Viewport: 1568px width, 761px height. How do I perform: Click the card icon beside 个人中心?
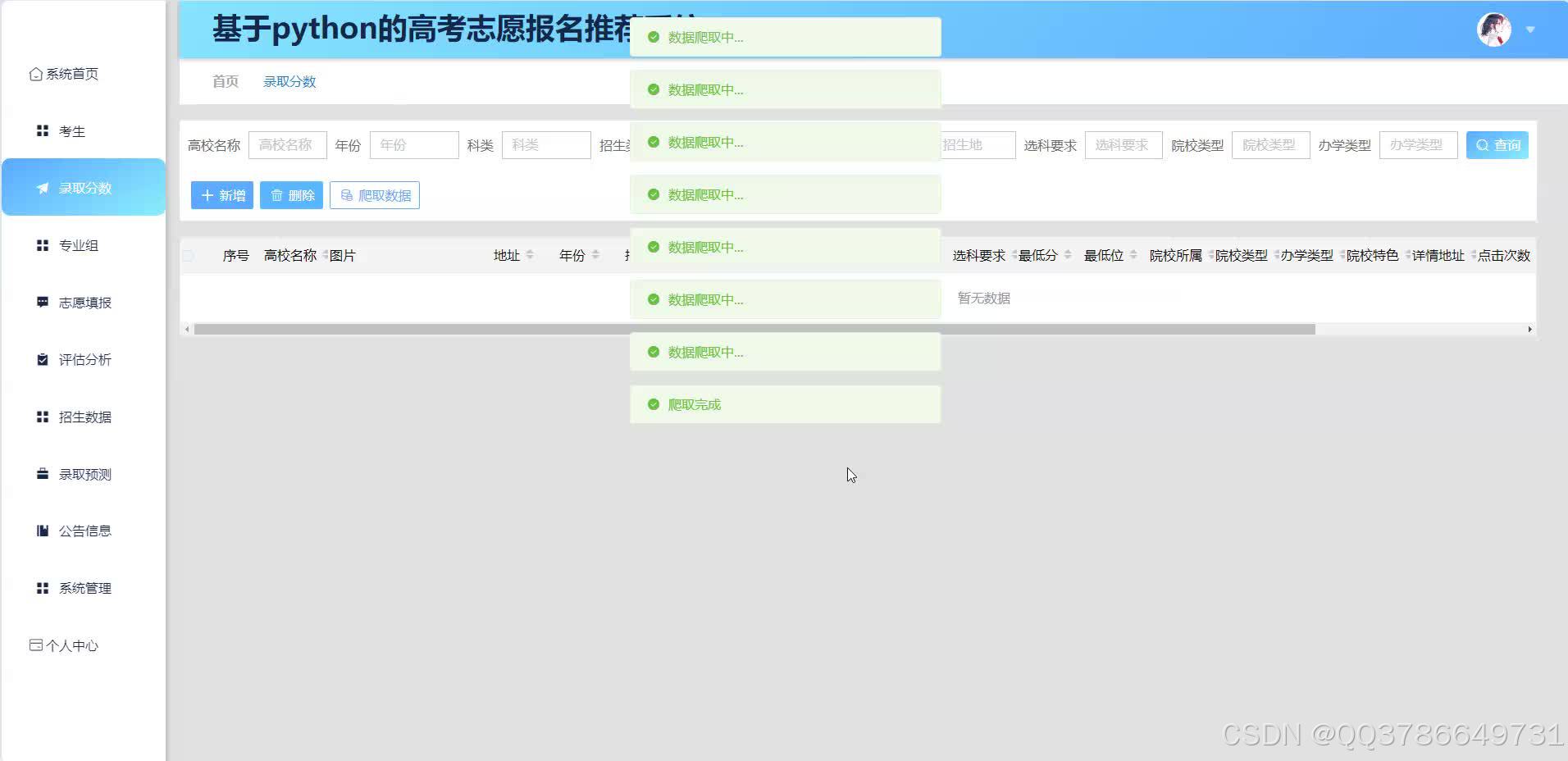tap(35, 645)
